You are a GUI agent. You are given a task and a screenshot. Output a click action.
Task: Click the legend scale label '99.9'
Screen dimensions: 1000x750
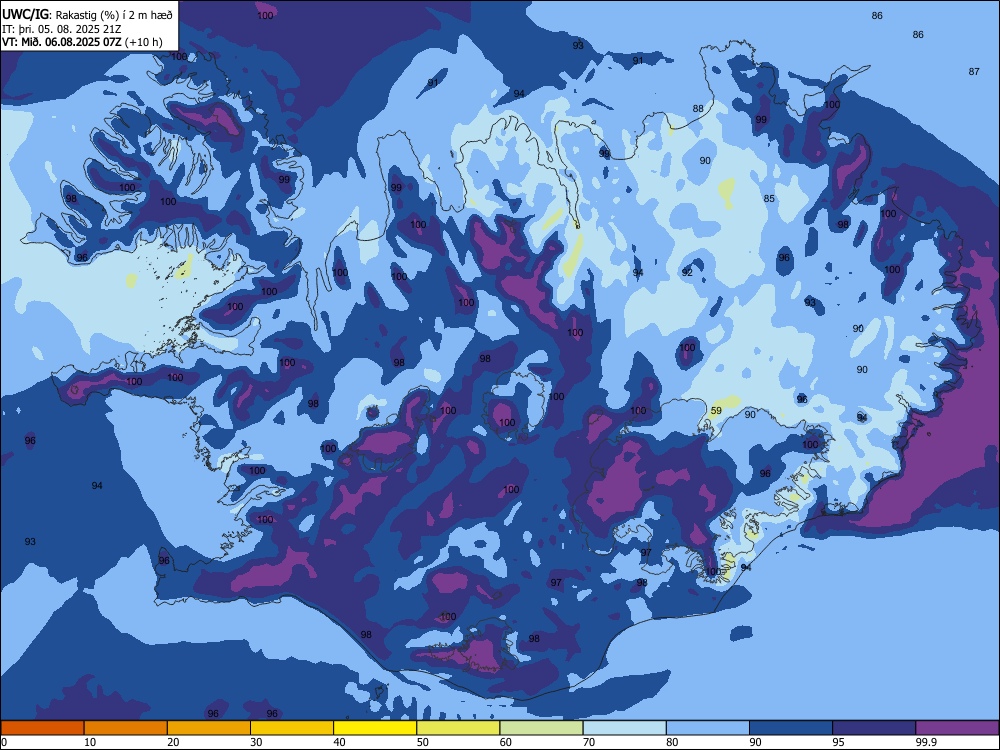[925, 742]
